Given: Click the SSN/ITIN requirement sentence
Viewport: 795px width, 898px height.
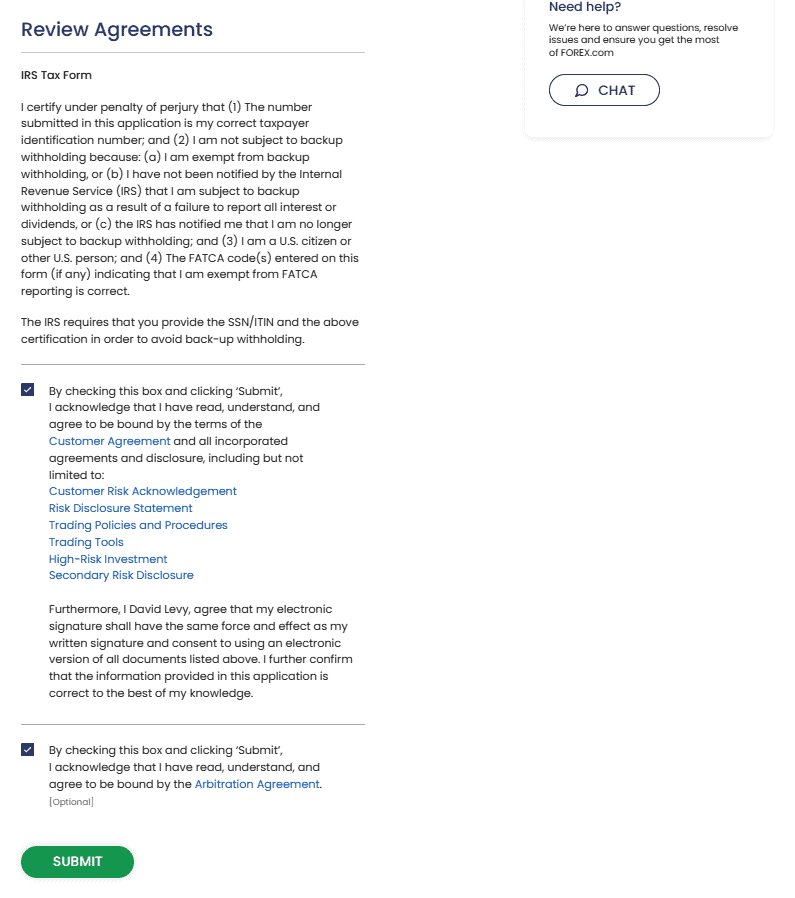Looking at the screenshot, I should [190, 330].
